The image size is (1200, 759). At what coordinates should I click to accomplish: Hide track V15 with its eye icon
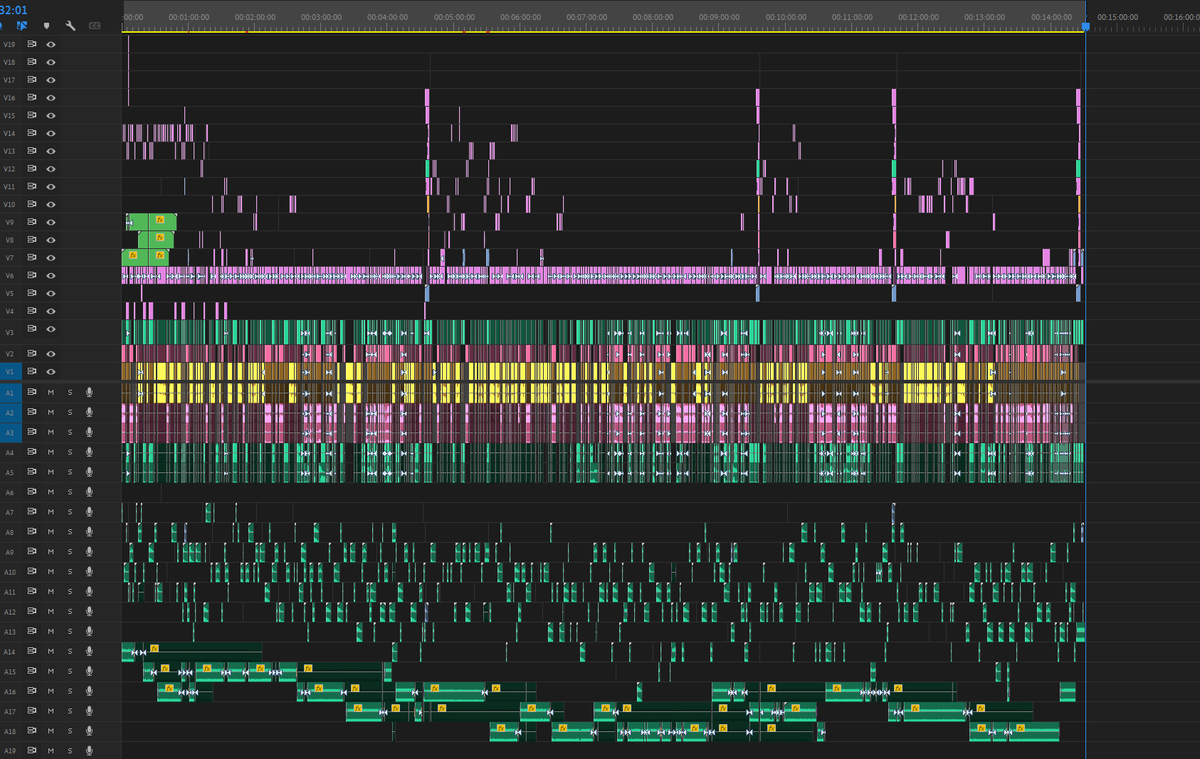pyautogui.click(x=51, y=116)
